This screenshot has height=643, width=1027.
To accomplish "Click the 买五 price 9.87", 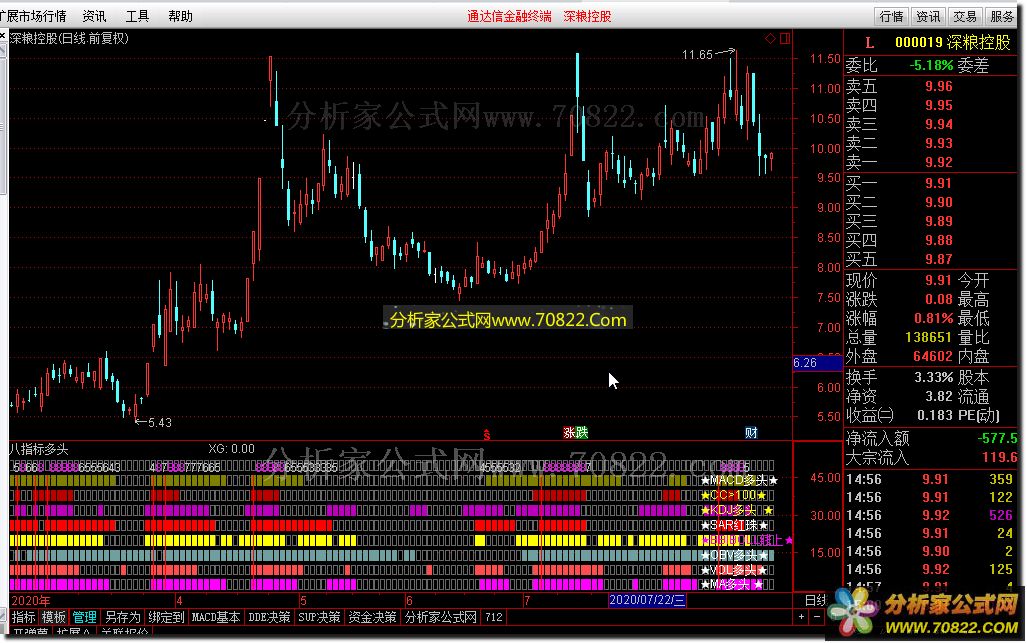I will pyautogui.click(x=939, y=259).
